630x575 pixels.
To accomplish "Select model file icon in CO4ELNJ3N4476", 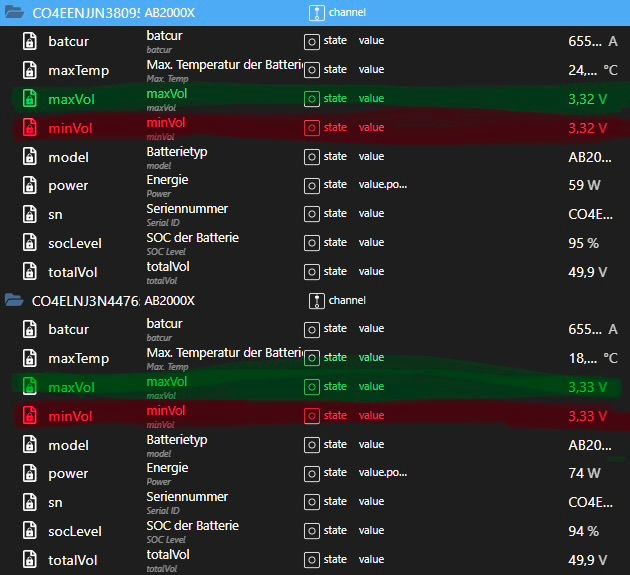I will pos(30,445).
